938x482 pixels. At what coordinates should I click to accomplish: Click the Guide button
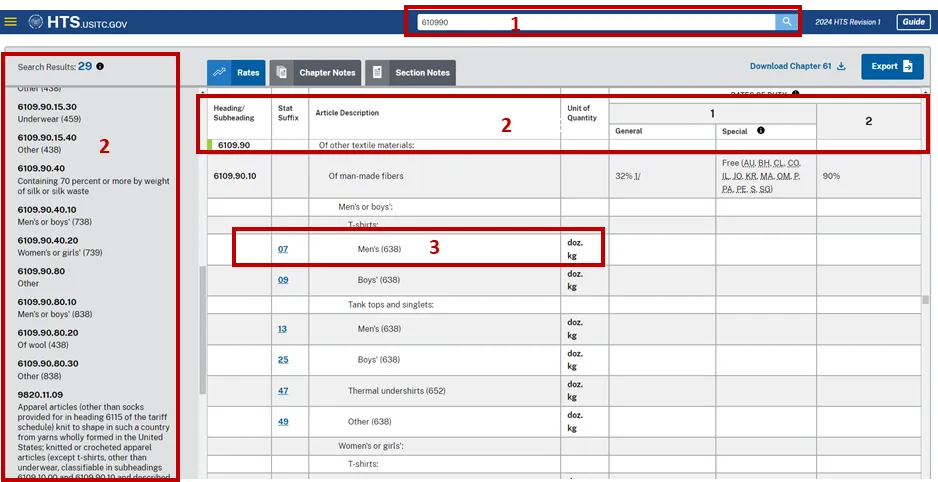[x=913, y=22]
